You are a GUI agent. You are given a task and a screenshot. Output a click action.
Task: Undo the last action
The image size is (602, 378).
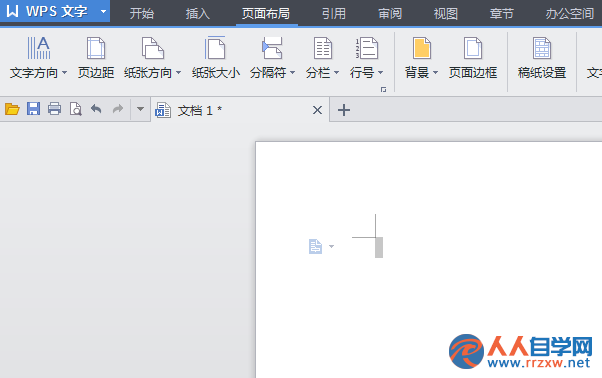tap(96, 109)
